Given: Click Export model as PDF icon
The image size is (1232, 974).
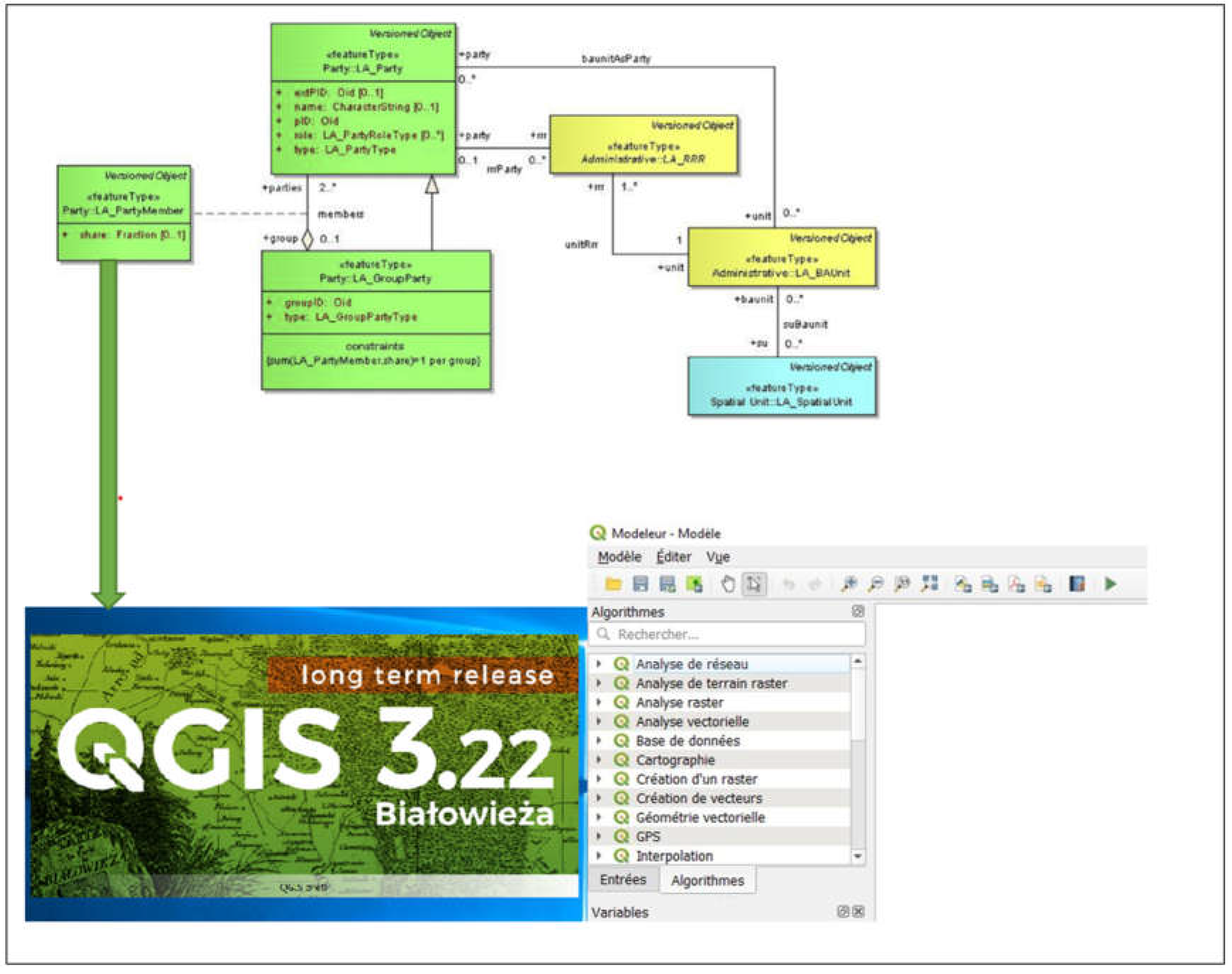Looking at the screenshot, I should (x=1017, y=584).
